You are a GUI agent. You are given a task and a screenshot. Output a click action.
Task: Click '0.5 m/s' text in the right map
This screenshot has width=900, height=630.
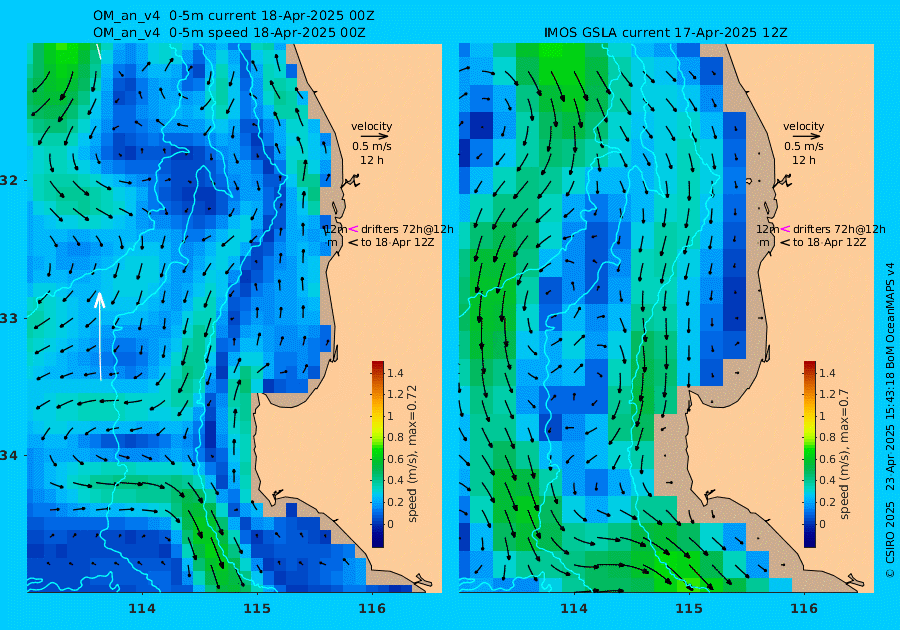[x=804, y=146]
